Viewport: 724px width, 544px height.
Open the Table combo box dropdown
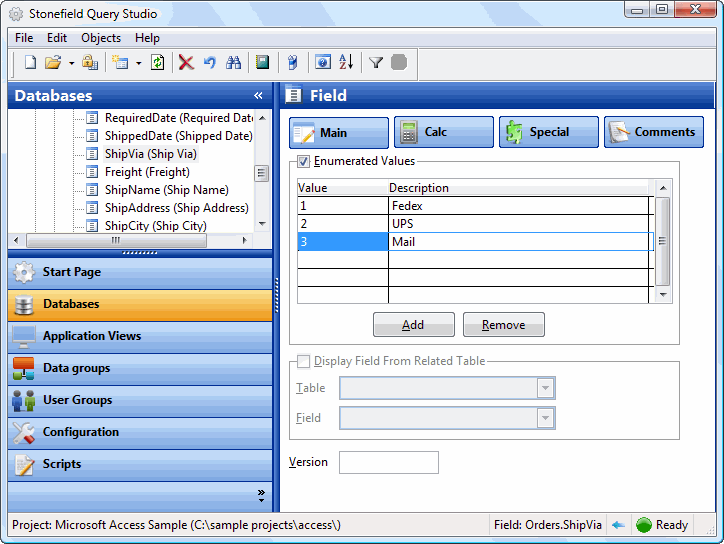[x=545, y=389]
